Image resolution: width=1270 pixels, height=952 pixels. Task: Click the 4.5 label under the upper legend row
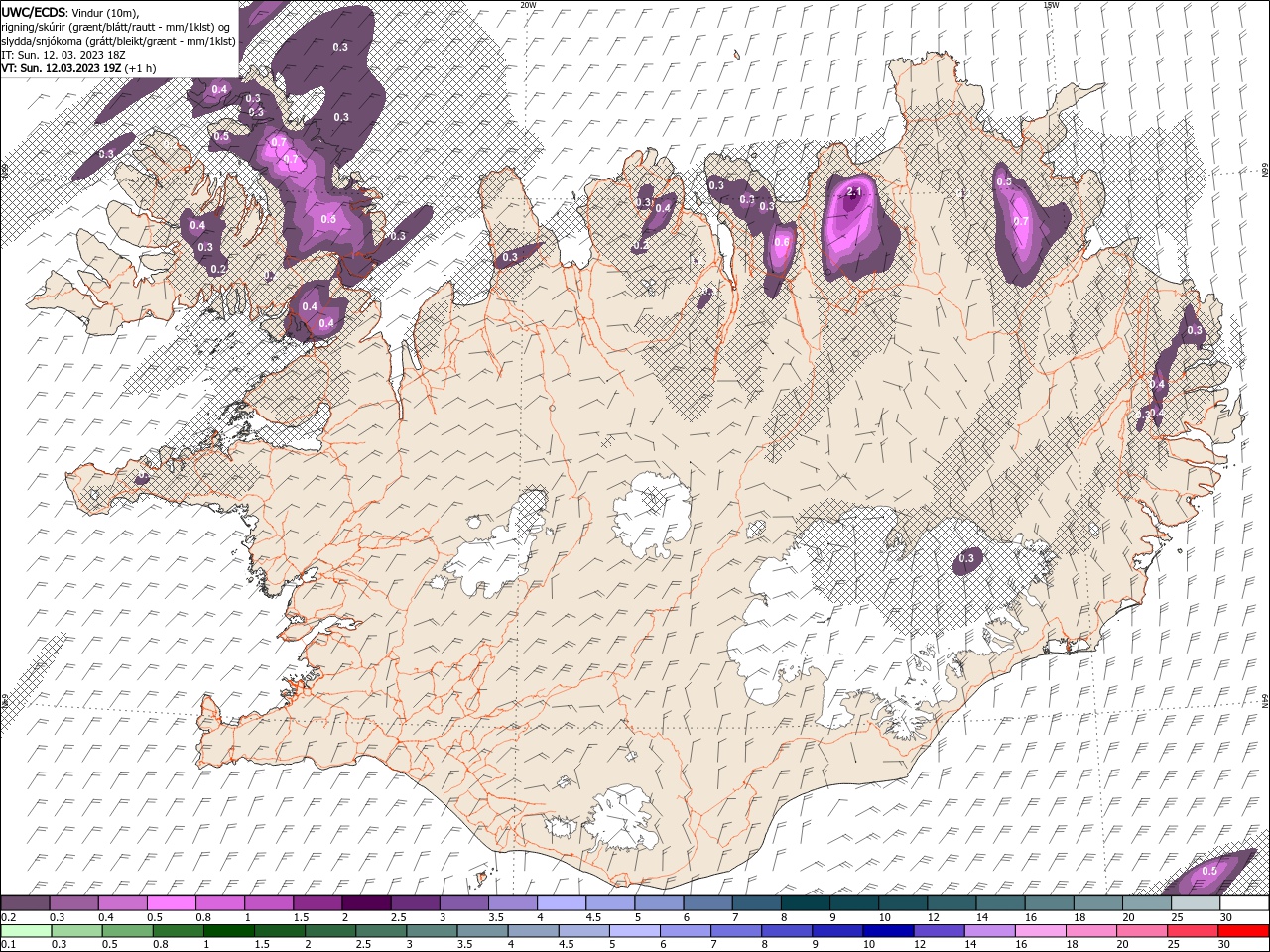(593, 917)
